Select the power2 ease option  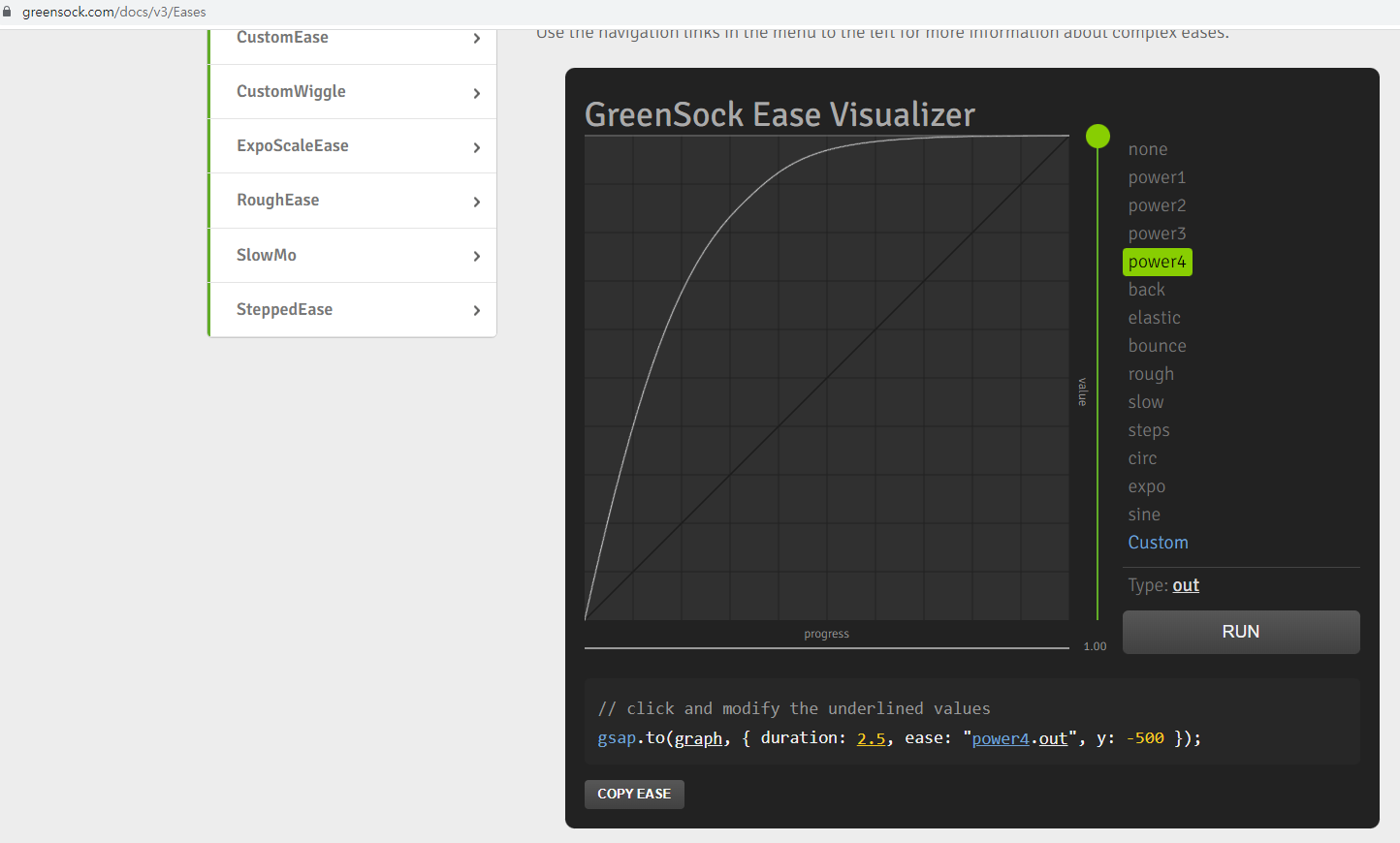(x=1157, y=205)
